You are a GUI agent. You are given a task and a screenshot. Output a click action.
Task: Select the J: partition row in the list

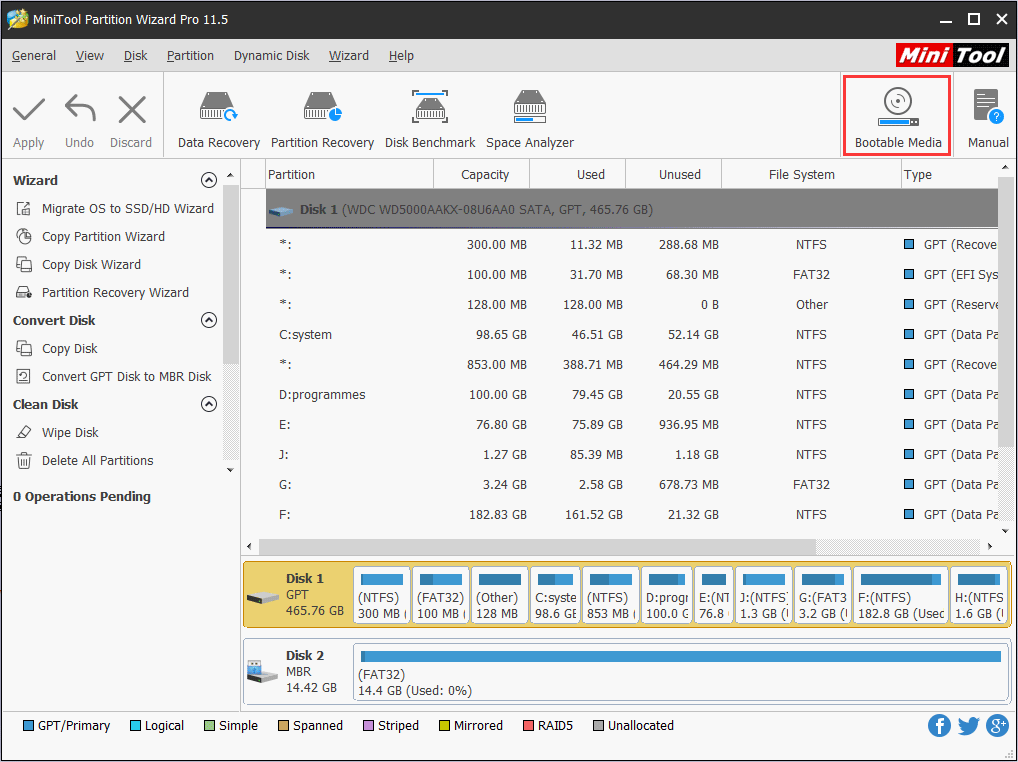click(632, 454)
